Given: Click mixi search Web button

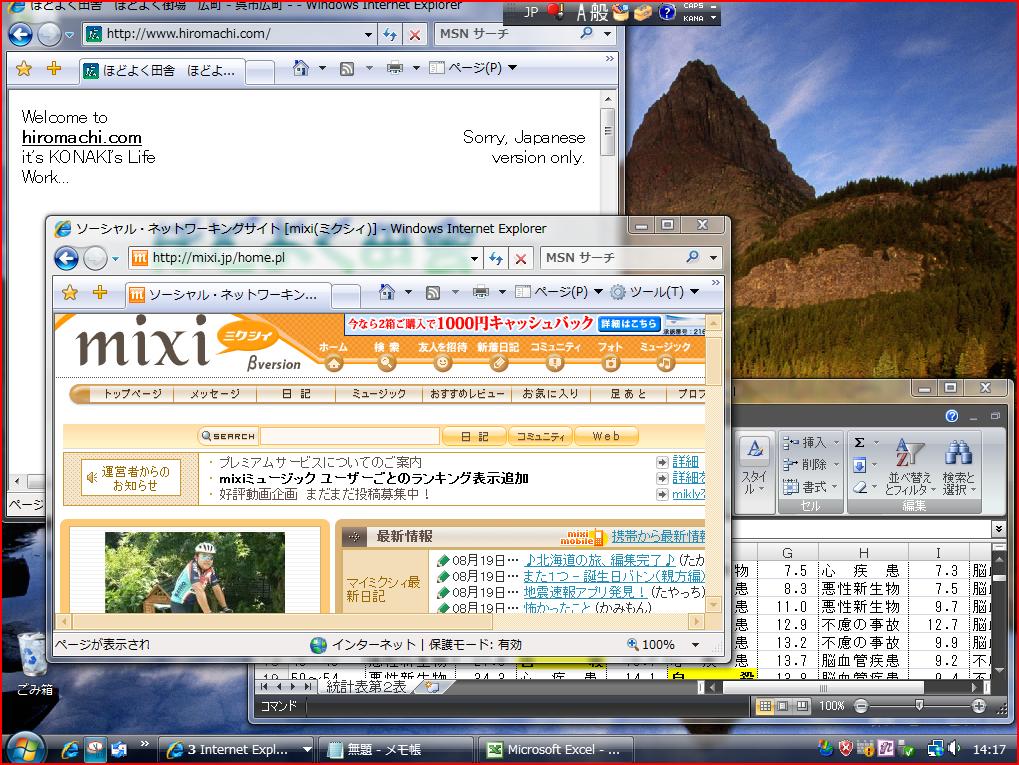Looking at the screenshot, I should [x=606, y=437].
